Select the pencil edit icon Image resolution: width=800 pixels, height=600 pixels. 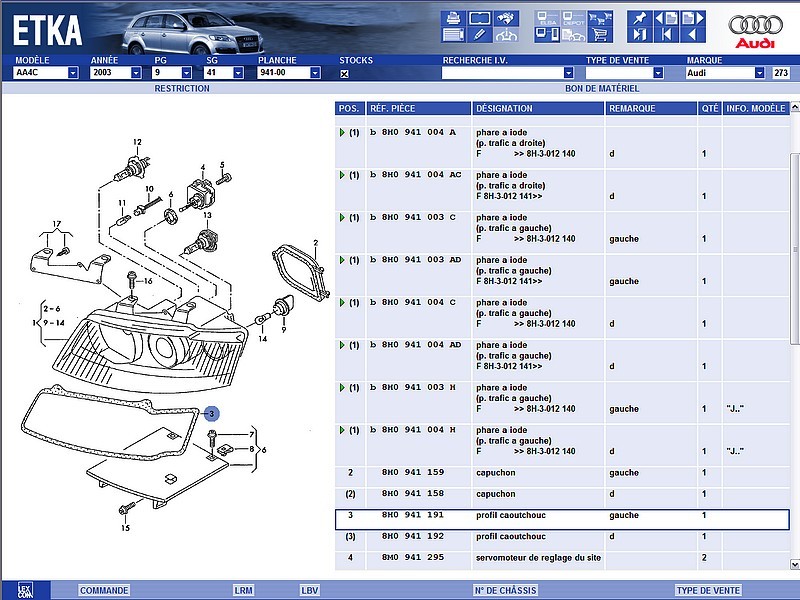(480, 35)
